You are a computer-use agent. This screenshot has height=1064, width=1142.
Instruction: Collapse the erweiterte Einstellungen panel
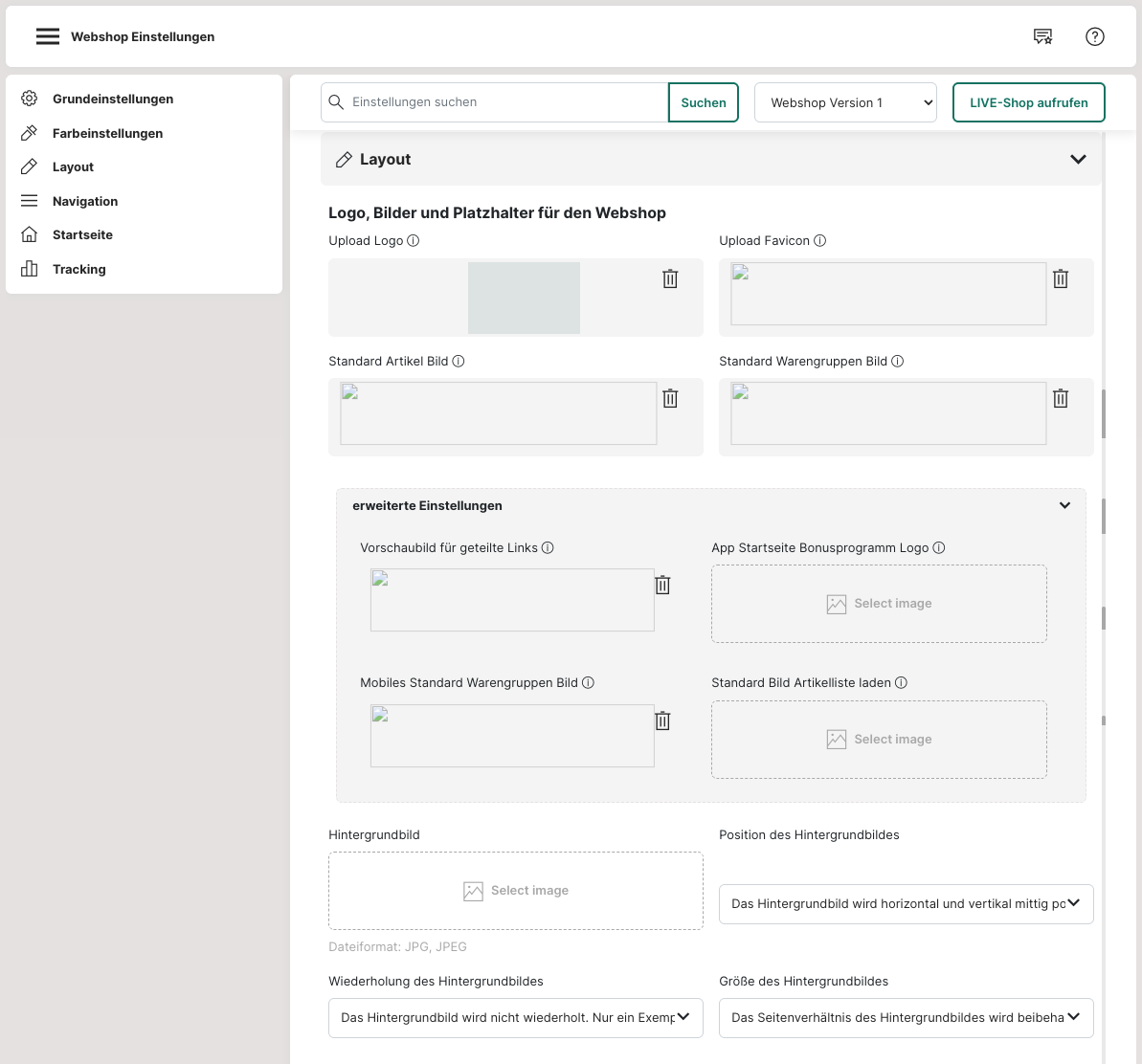1064,505
